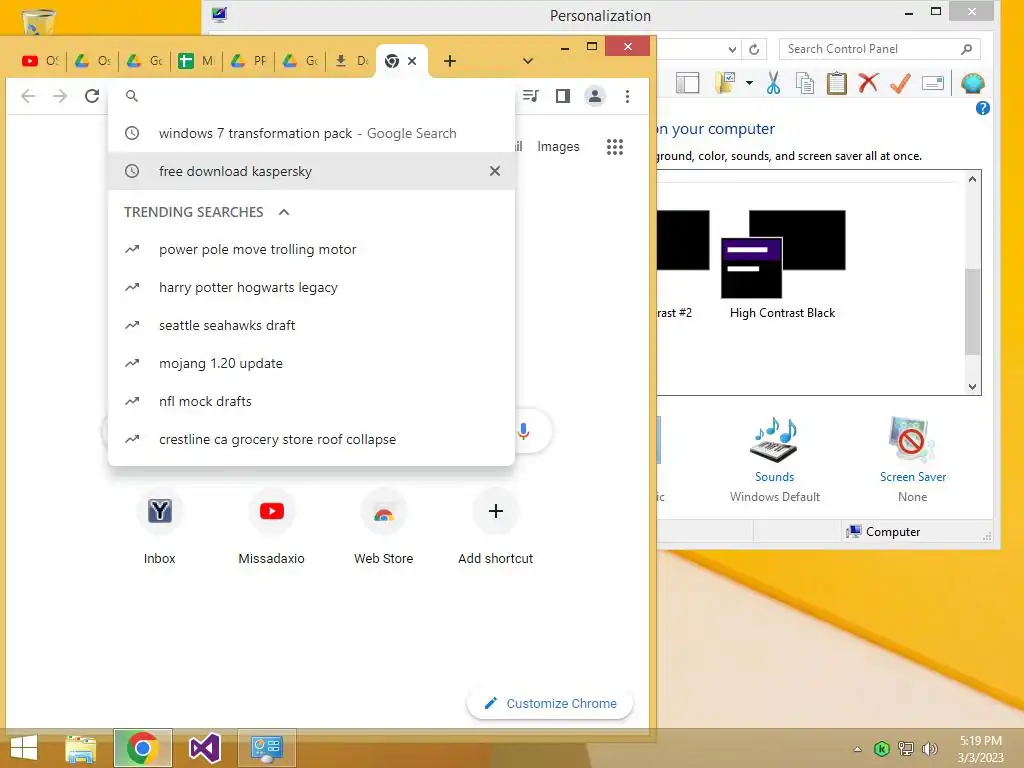
Task: Click Kaspersky tray icon
Action: 881,749
